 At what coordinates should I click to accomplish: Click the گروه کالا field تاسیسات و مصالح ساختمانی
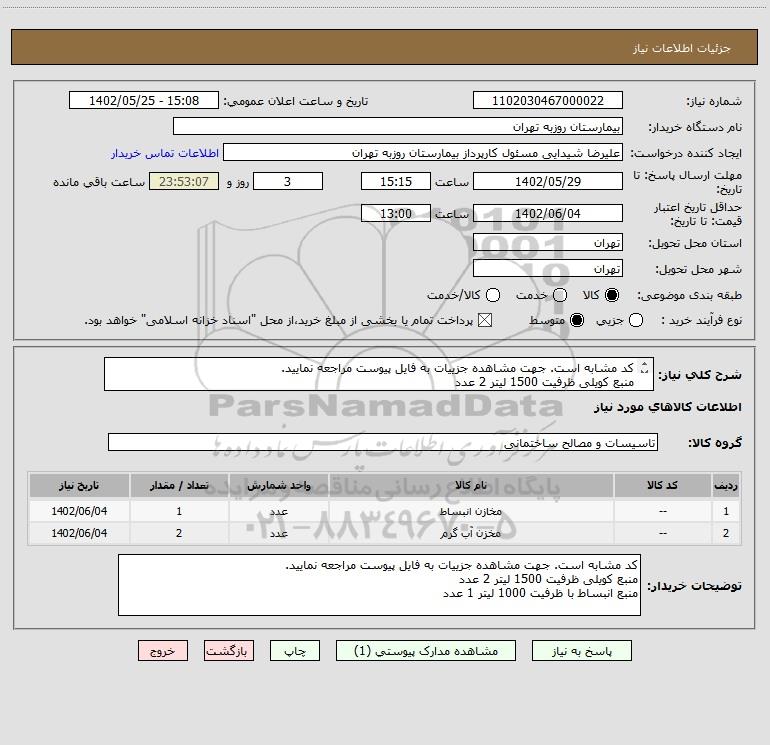click(383, 442)
